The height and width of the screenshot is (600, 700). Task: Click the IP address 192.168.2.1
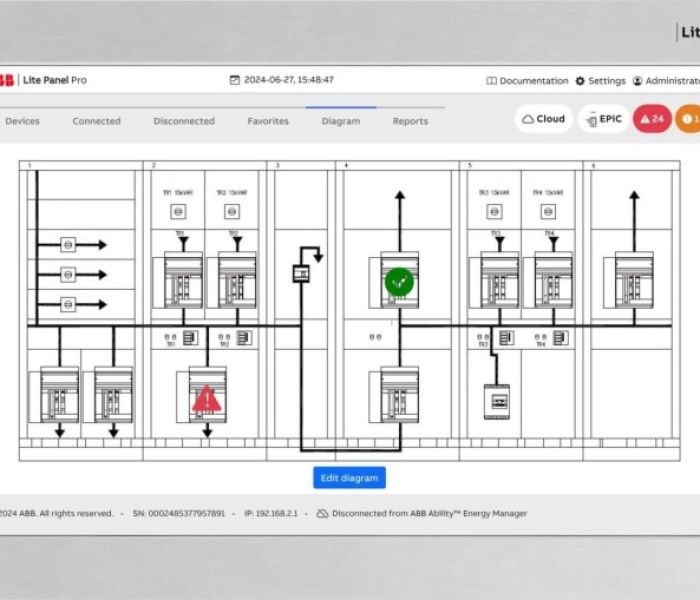(271, 513)
